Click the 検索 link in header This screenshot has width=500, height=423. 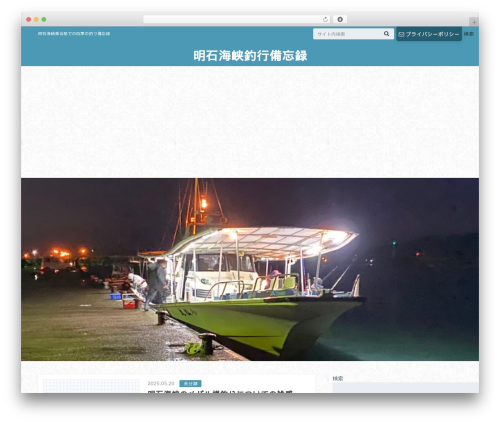[469, 34]
